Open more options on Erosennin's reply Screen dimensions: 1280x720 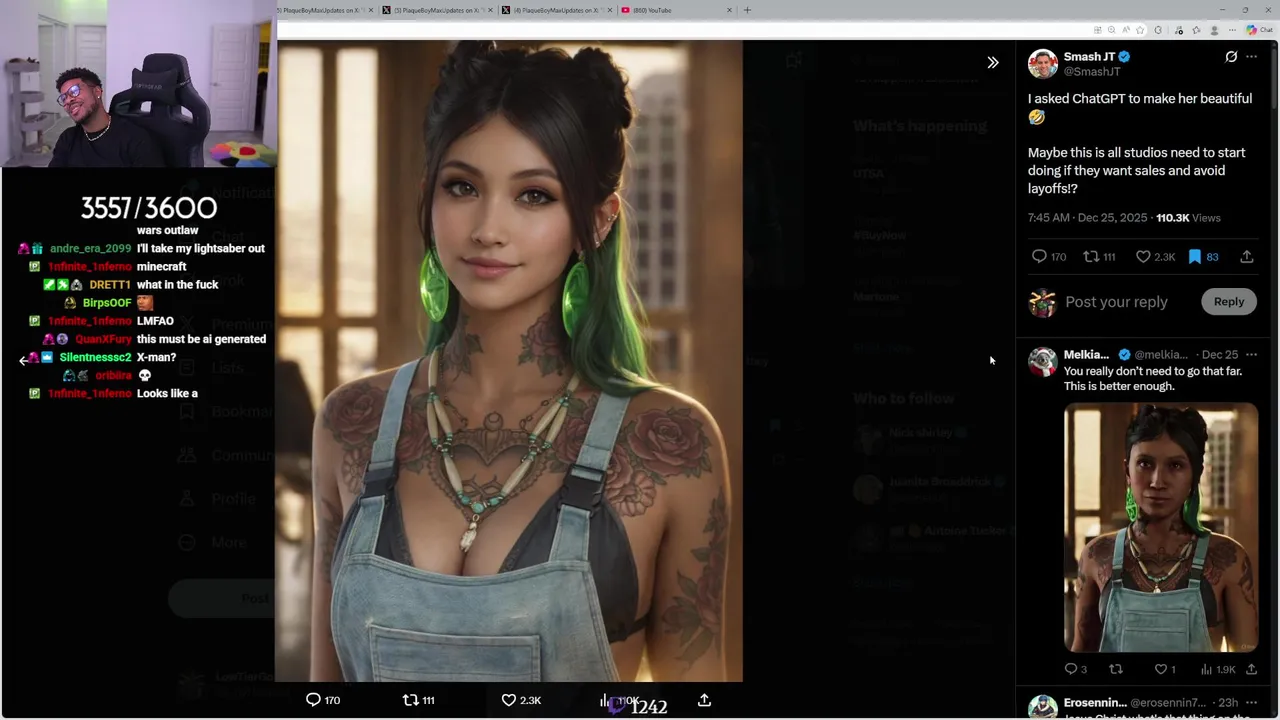tap(1251, 703)
